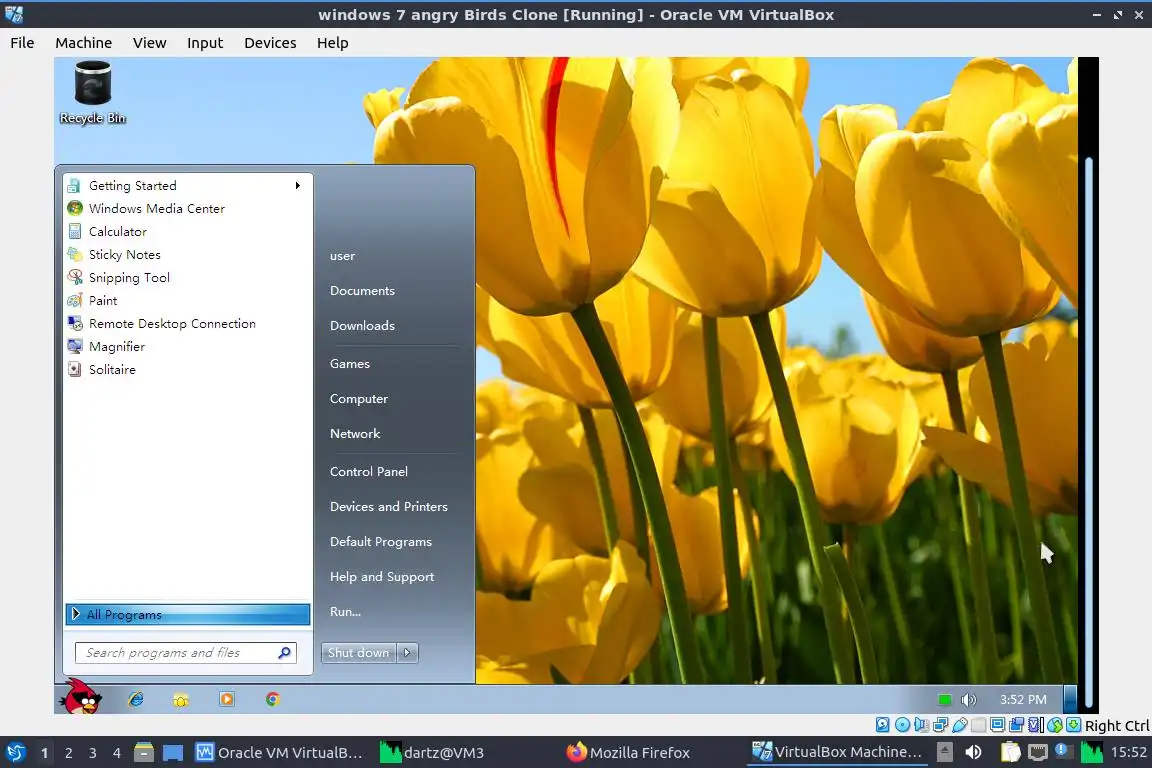The image size is (1152, 768).
Task: Click the VirtualBox vertical scrollbar
Action: (x=1089, y=434)
